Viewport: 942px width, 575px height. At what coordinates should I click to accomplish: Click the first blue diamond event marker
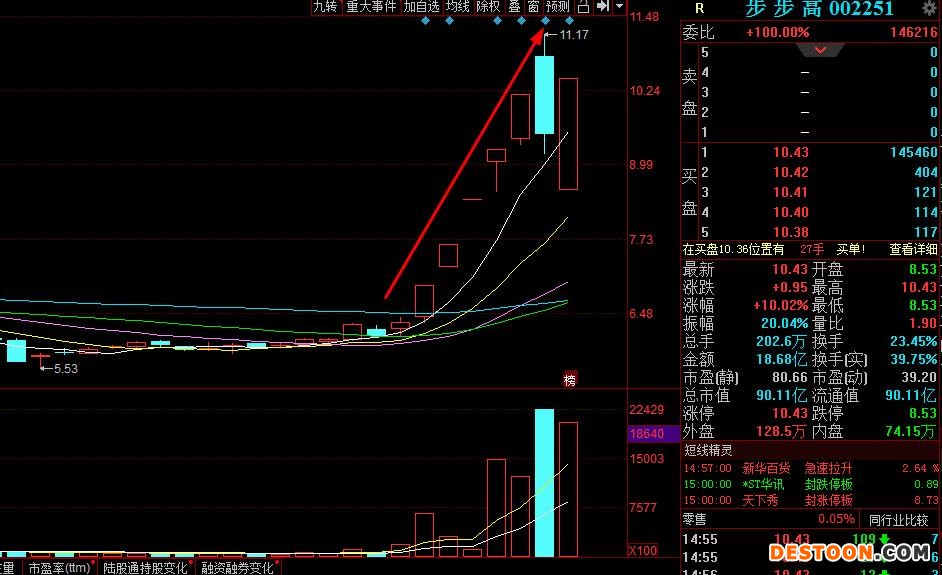tap(425, 21)
